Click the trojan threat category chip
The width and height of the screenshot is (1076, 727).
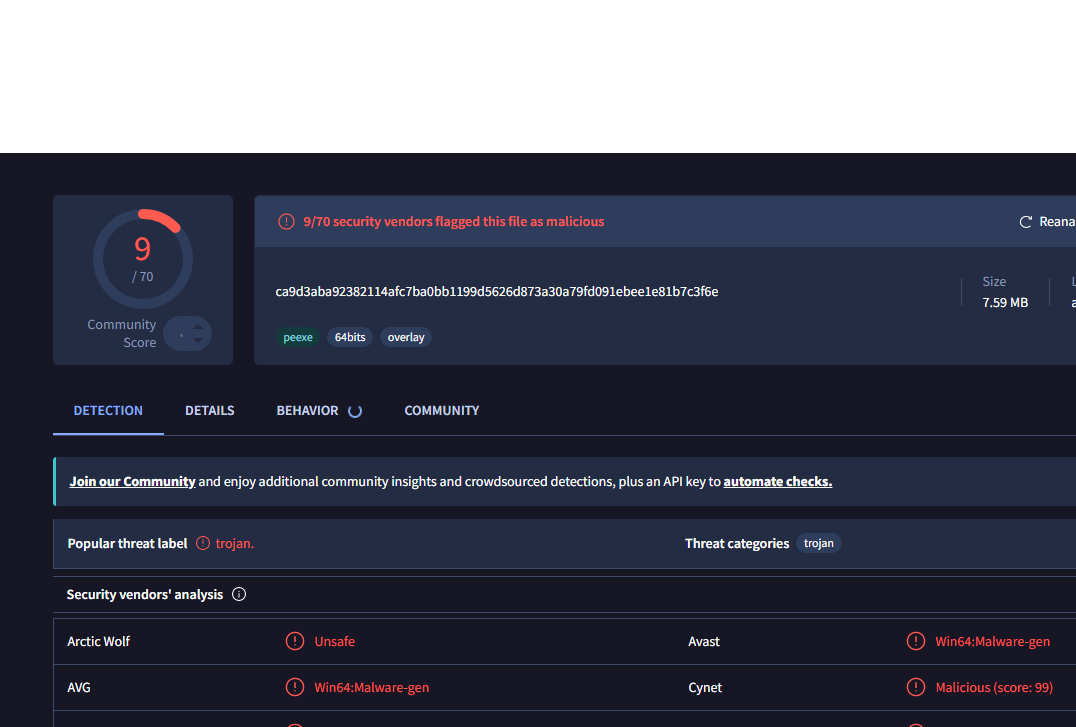coord(819,543)
